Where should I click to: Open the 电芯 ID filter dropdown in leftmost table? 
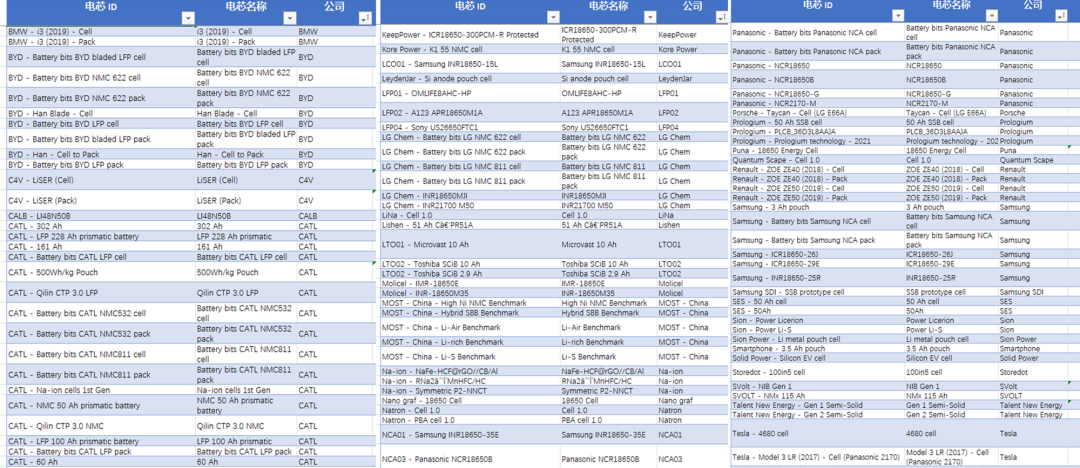point(187,19)
